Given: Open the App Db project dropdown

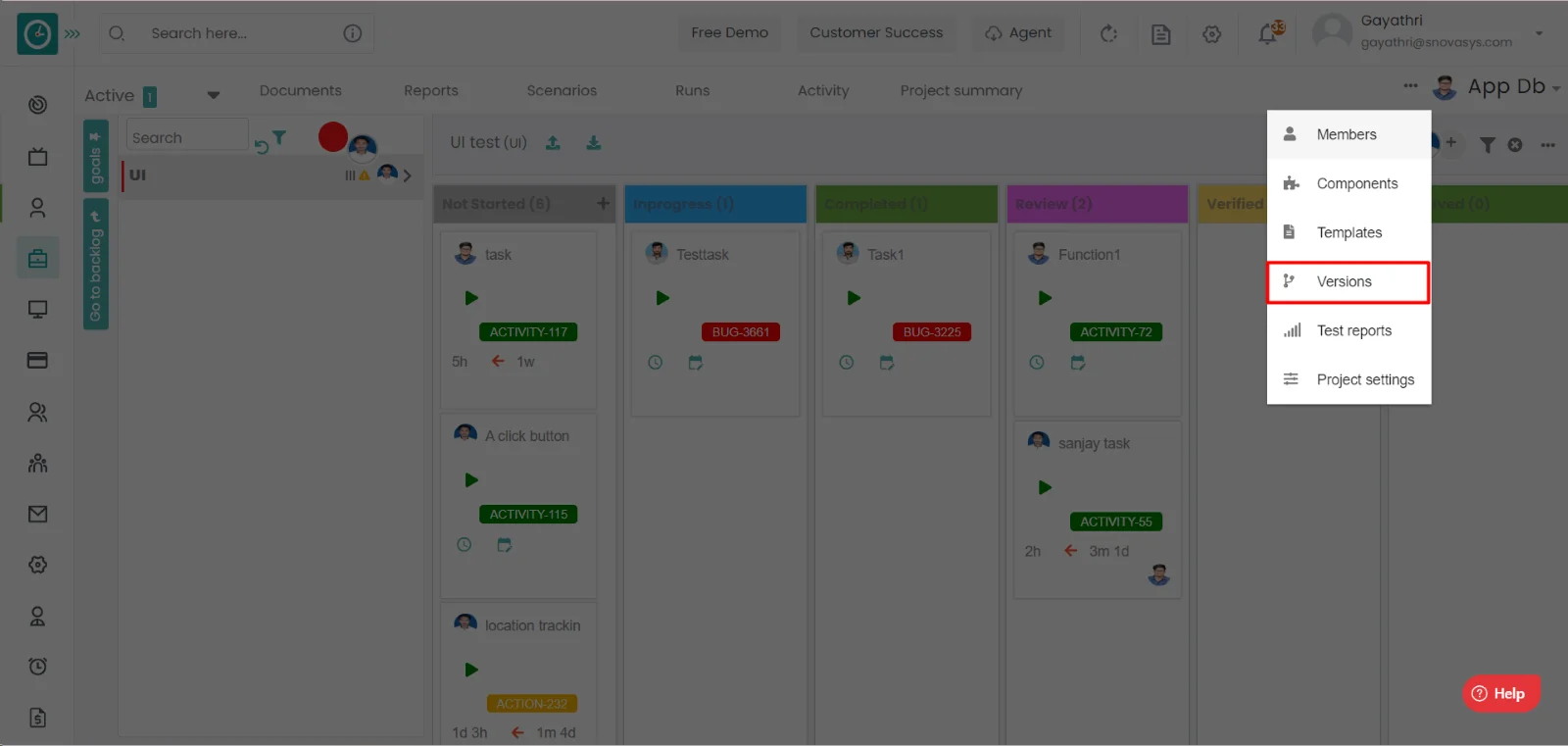Looking at the screenshot, I should [x=1512, y=87].
